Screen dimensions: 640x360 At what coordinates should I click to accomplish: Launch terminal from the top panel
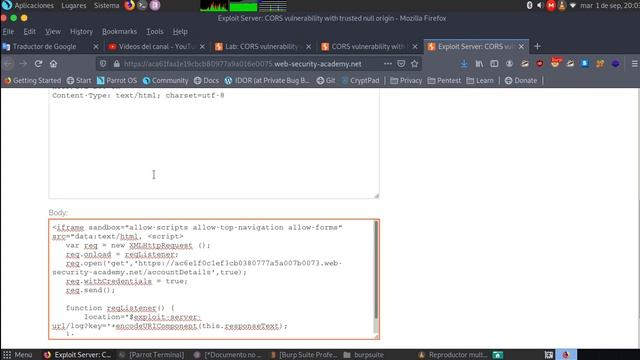click(142, 5)
